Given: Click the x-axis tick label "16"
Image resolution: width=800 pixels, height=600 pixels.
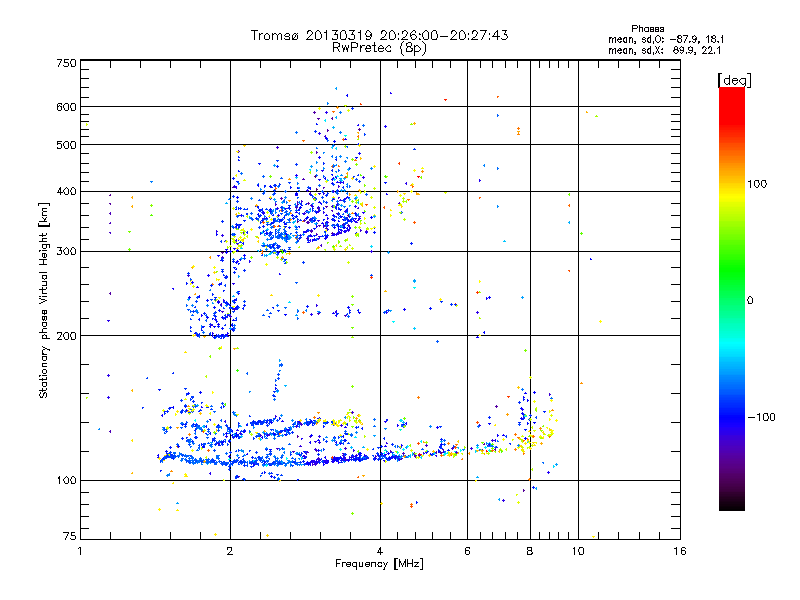Looking at the screenshot, I should click(680, 551).
